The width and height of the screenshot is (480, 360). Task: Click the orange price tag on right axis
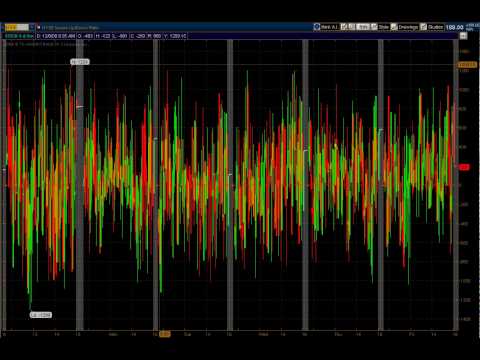coord(467,65)
